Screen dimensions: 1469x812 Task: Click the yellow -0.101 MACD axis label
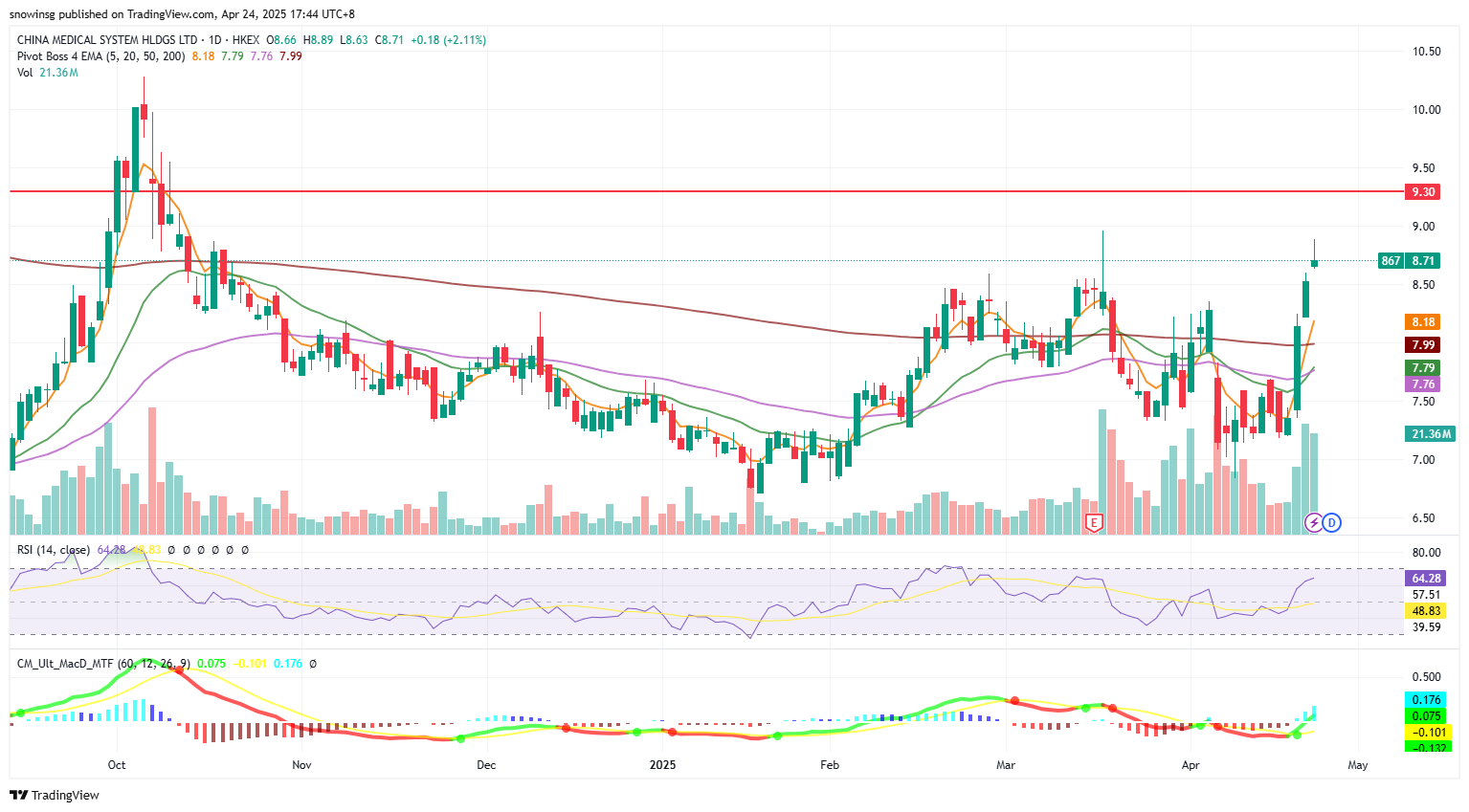pyautogui.click(x=1427, y=733)
